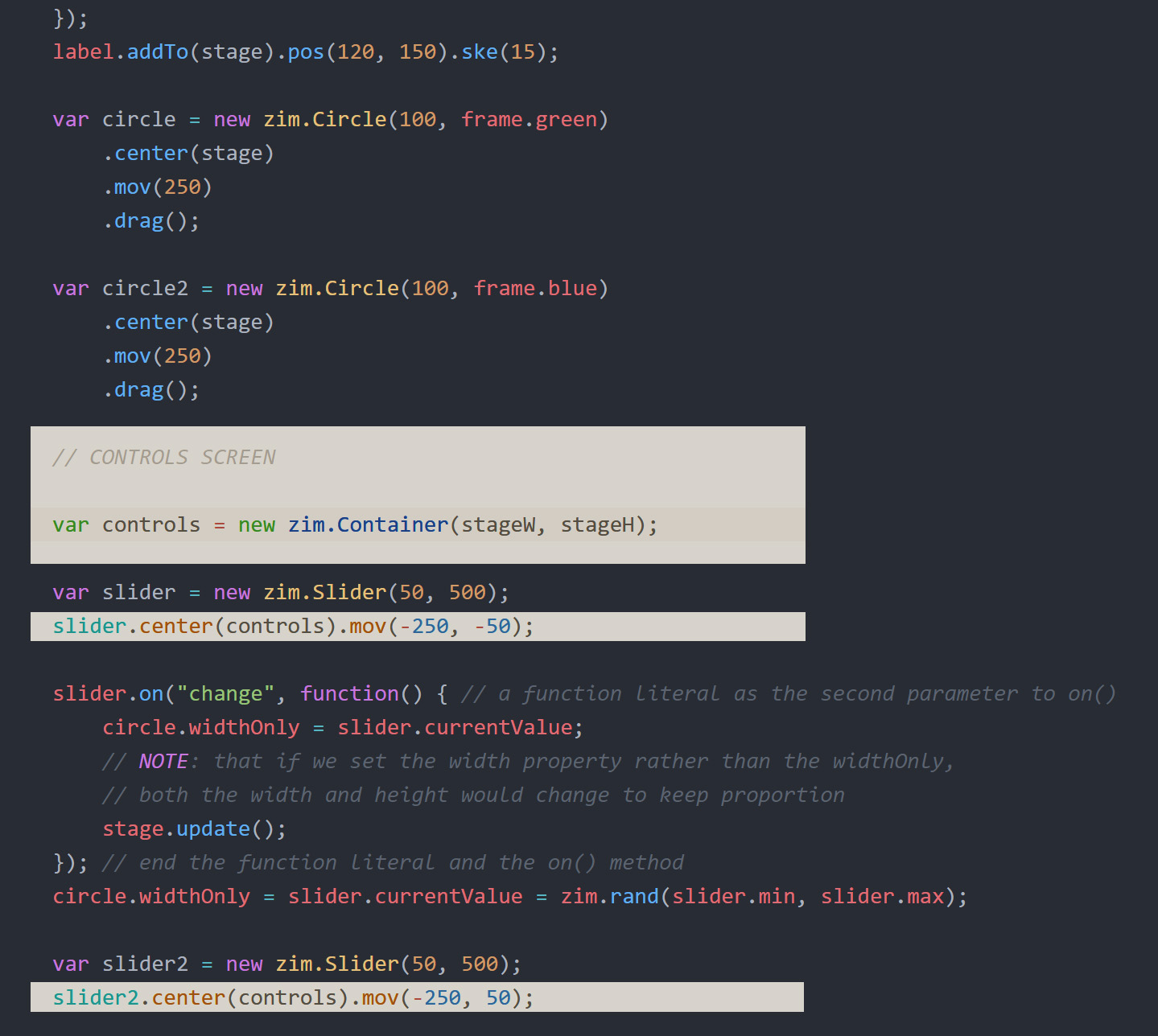
Task: Click '.ske(15)' in the label line
Action: 498,52
